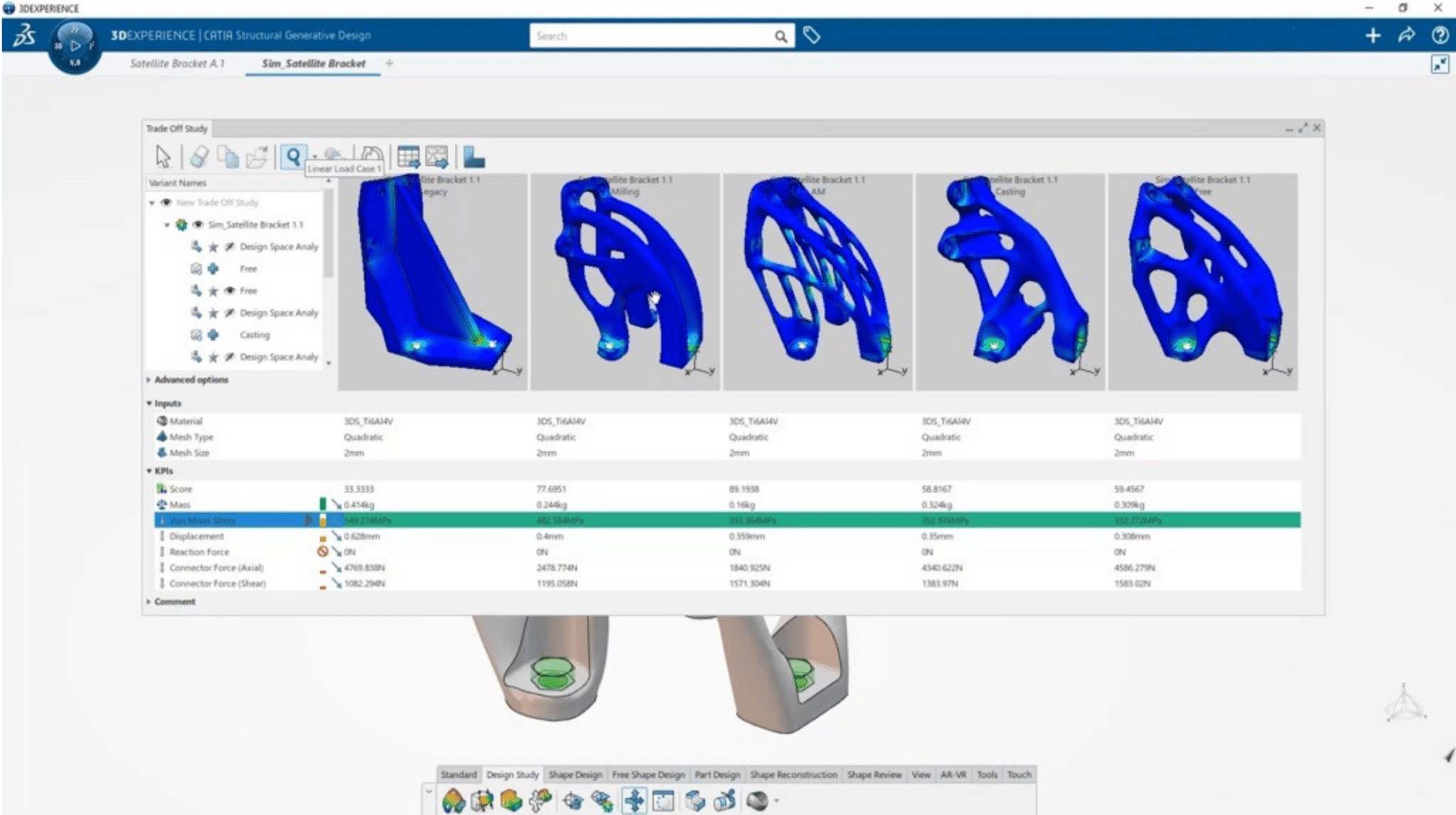Open the Free Shape Design tab

pos(648,774)
